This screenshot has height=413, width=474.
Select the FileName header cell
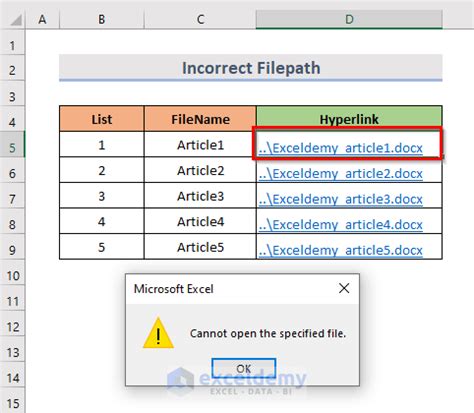200,119
